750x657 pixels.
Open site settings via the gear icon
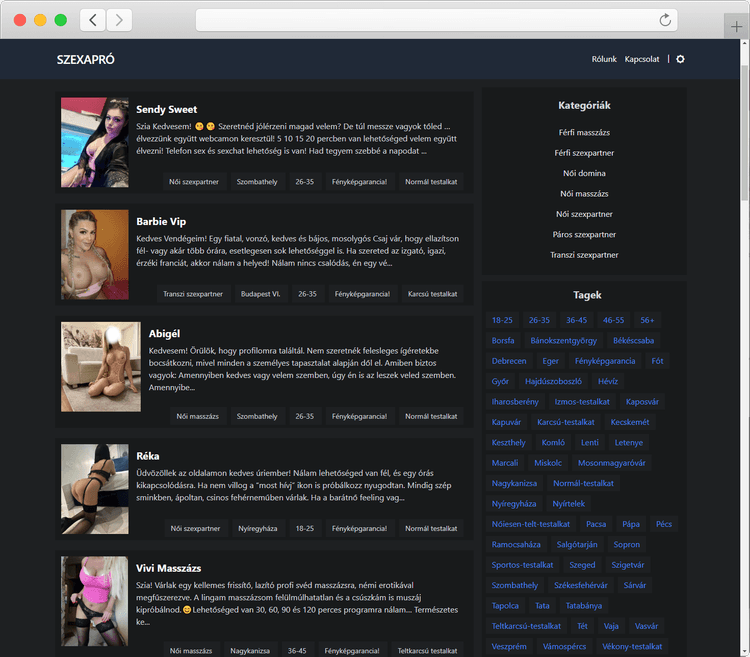681,60
